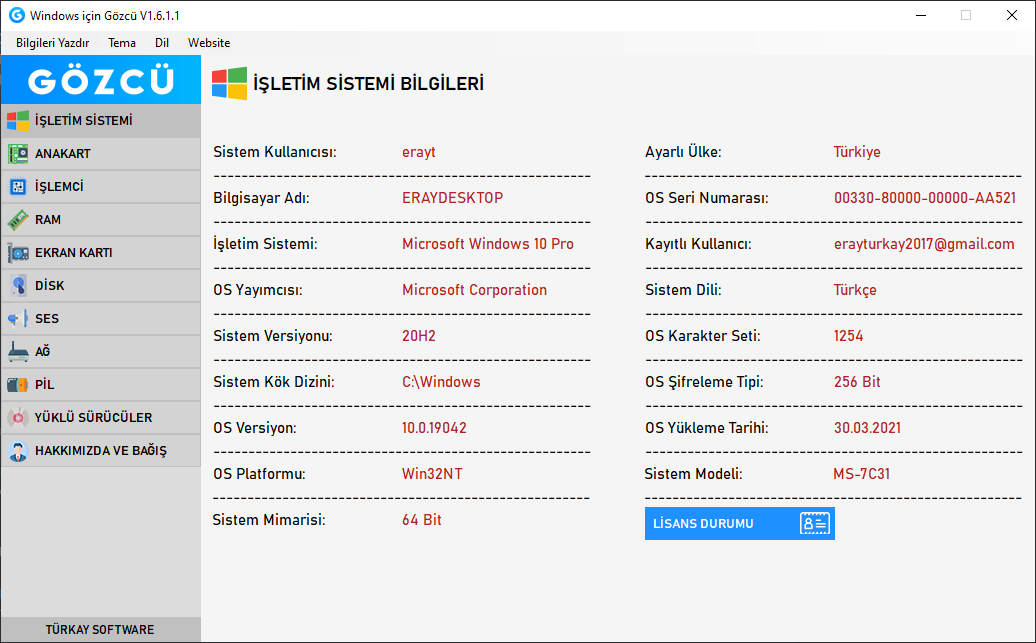1036x643 pixels.
Task: Click the OS Seri Numarası label
Action: coord(707,198)
